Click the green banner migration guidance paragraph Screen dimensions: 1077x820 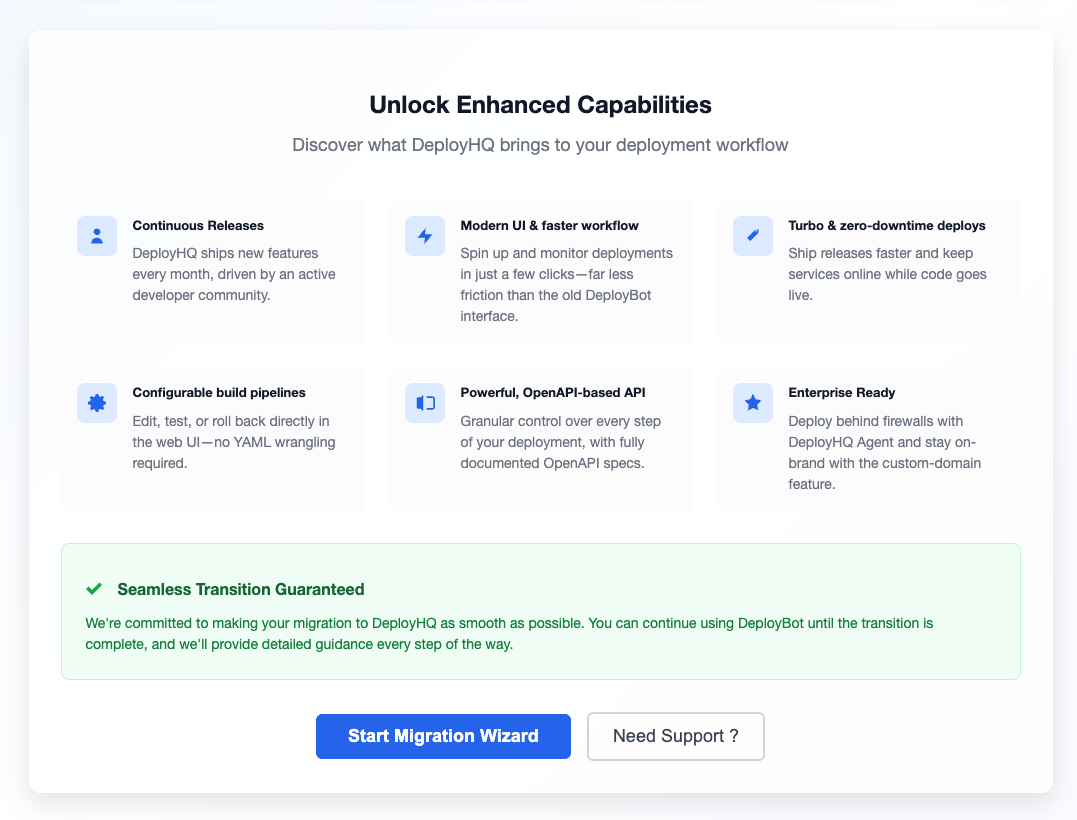509,633
